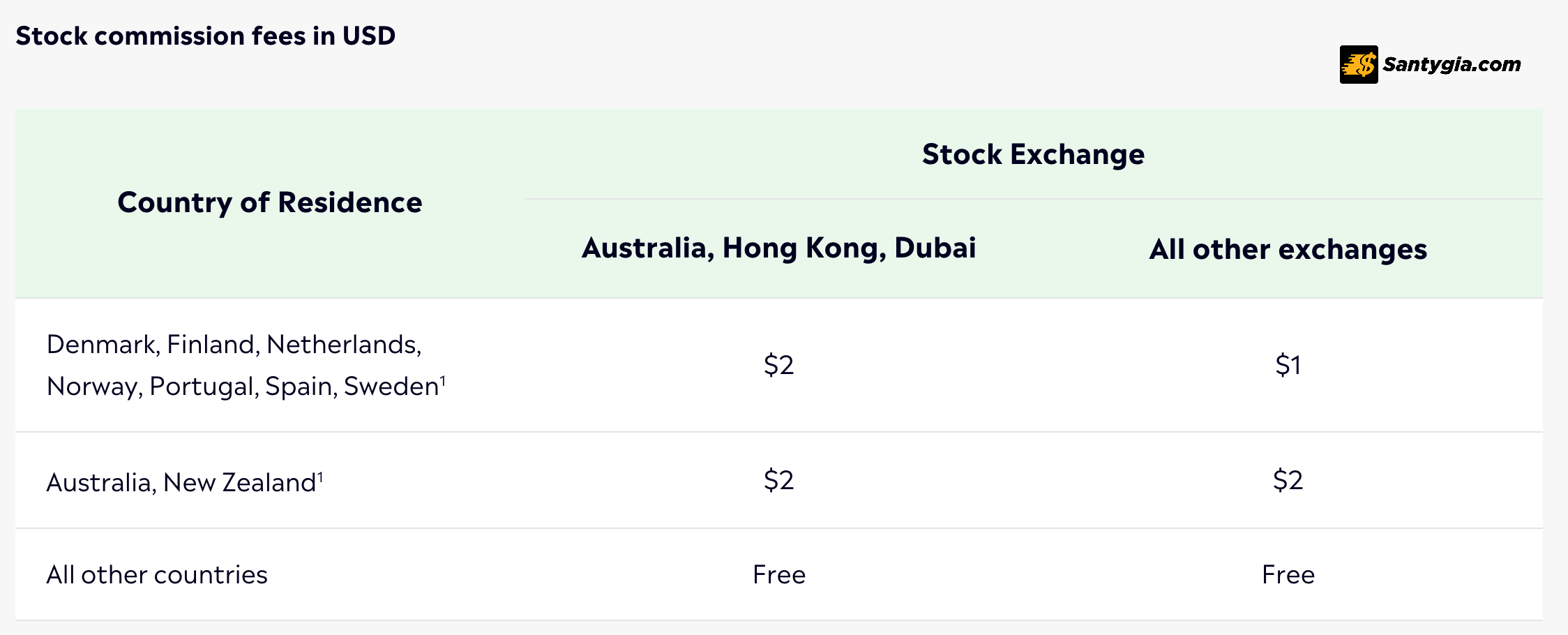Select the Australia, Hong Kong, Dubai column header
The height and width of the screenshot is (635, 1568).
[778, 248]
